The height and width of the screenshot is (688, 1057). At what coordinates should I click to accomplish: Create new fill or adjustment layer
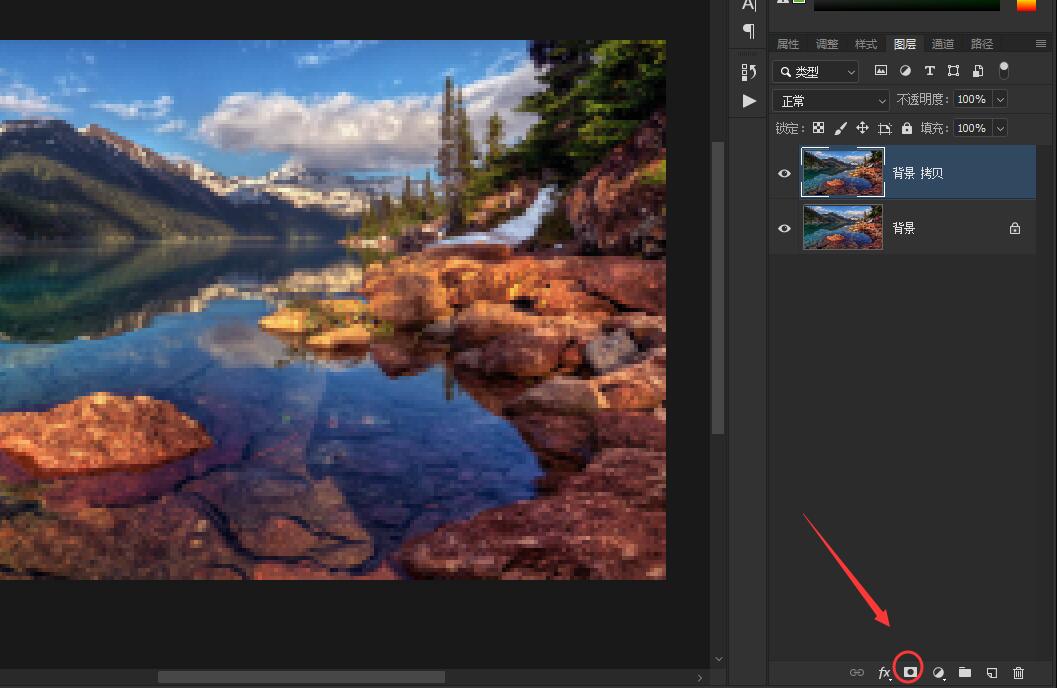pos(938,673)
